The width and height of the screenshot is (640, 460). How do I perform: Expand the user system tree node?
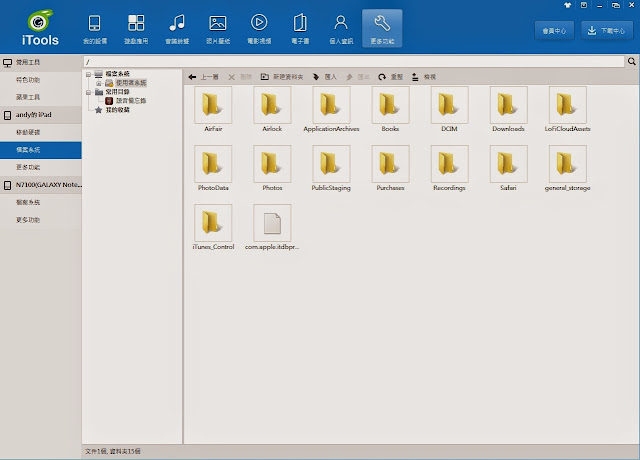(x=98, y=83)
